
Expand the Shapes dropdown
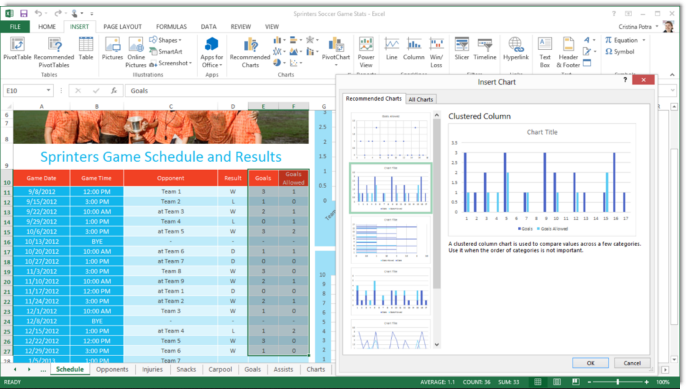click(x=180, y=40)
